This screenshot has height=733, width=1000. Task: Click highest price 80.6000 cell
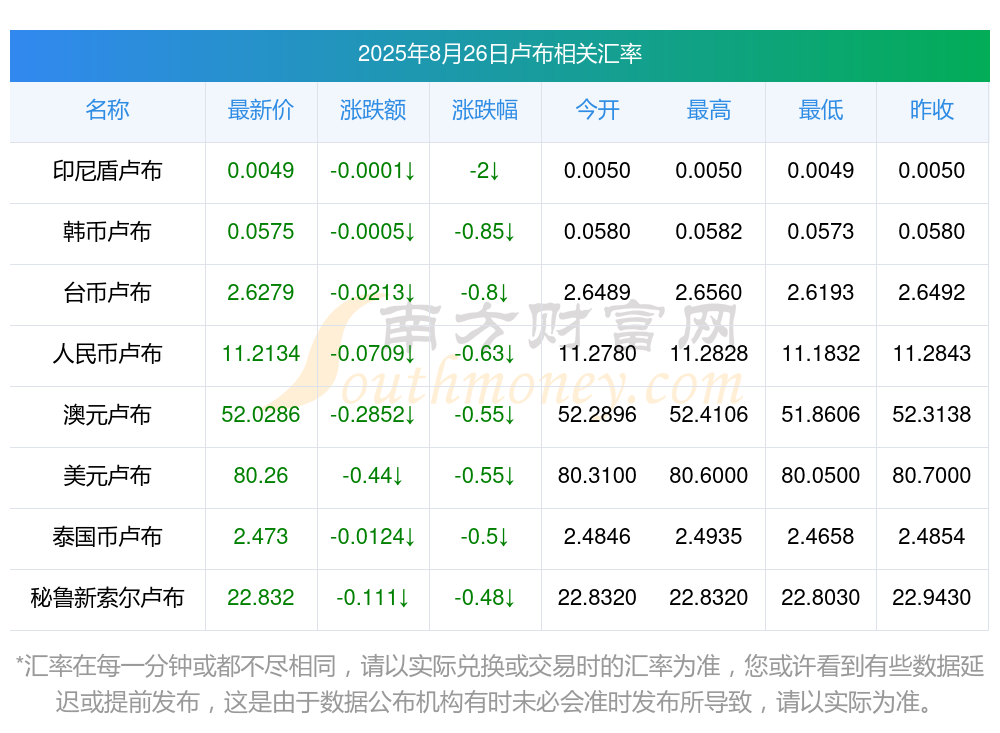pos(709,476)
